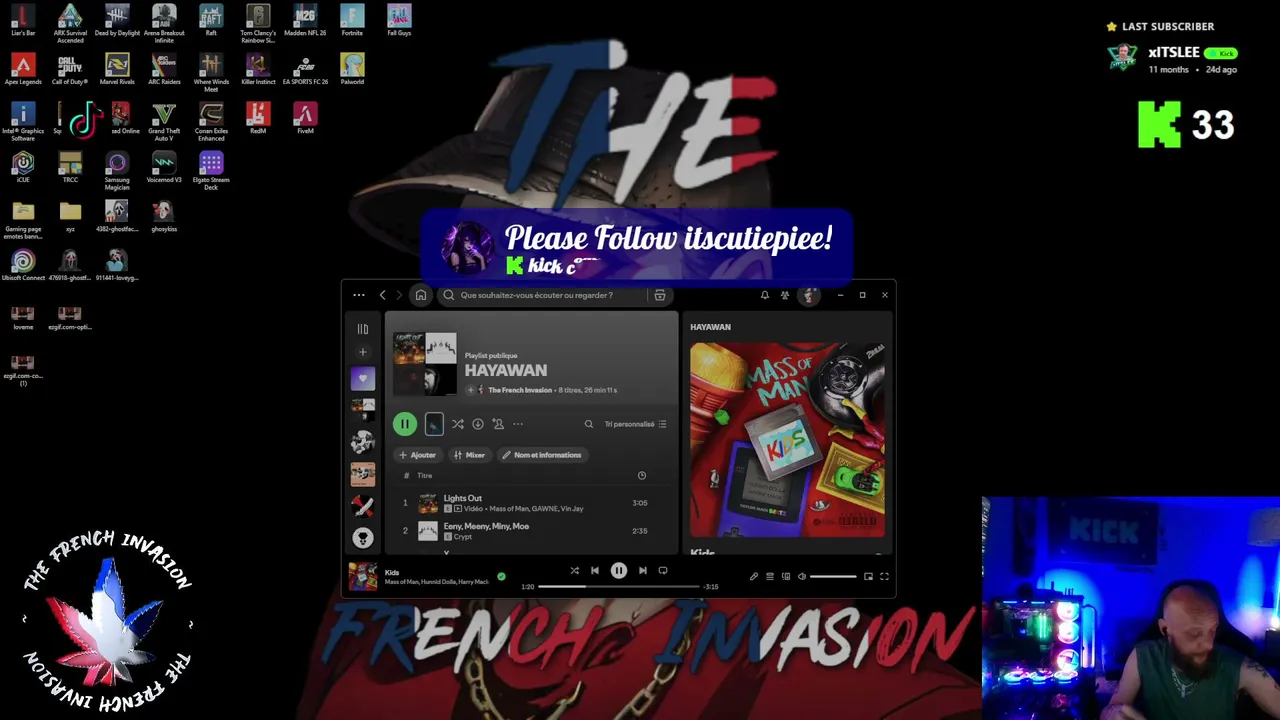This screenshot has height=720, width=1280.
Task: Search within the HAYAWAN playlist
Action: point(589,424)
